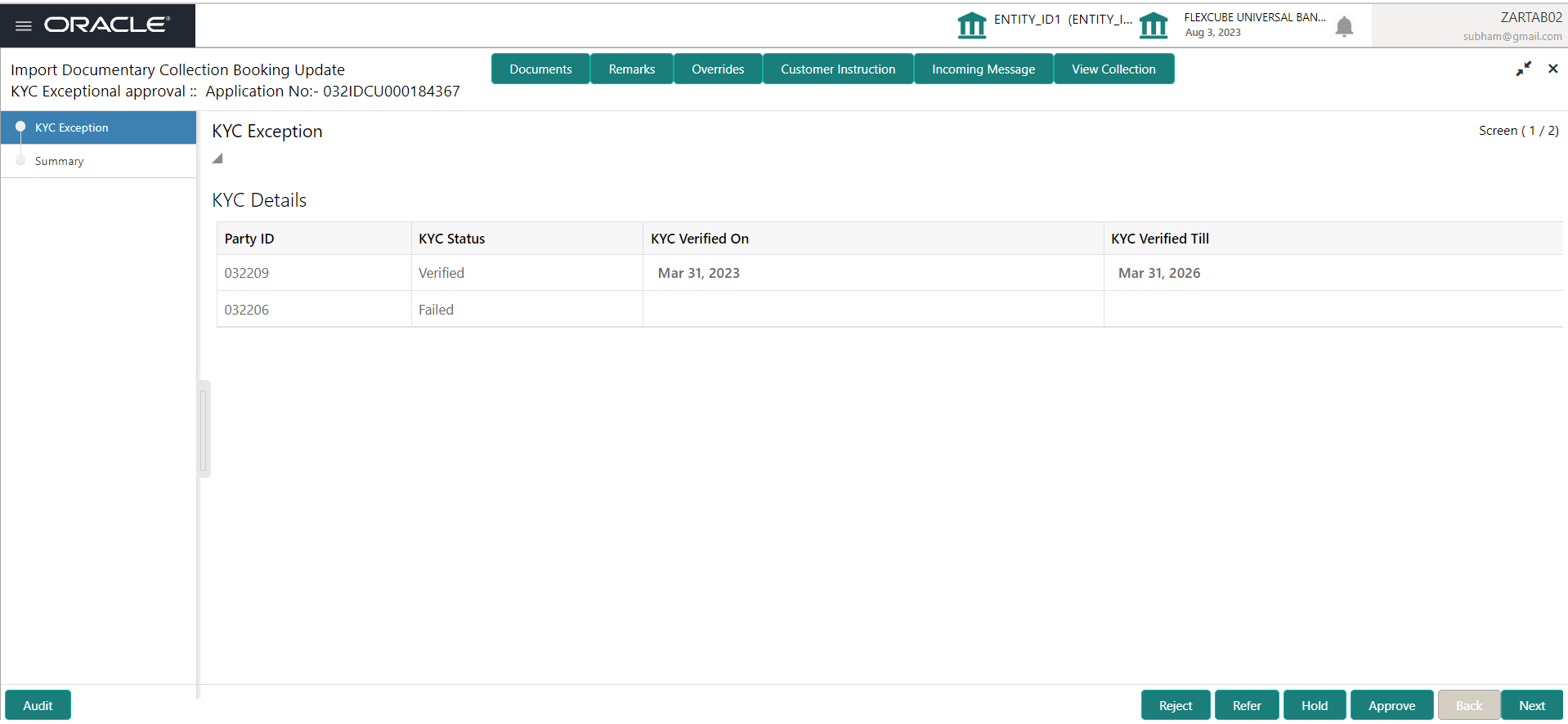Reject the application
Image resolution: width=1568 pixels, height=724 pixels.
(1176, 705)
